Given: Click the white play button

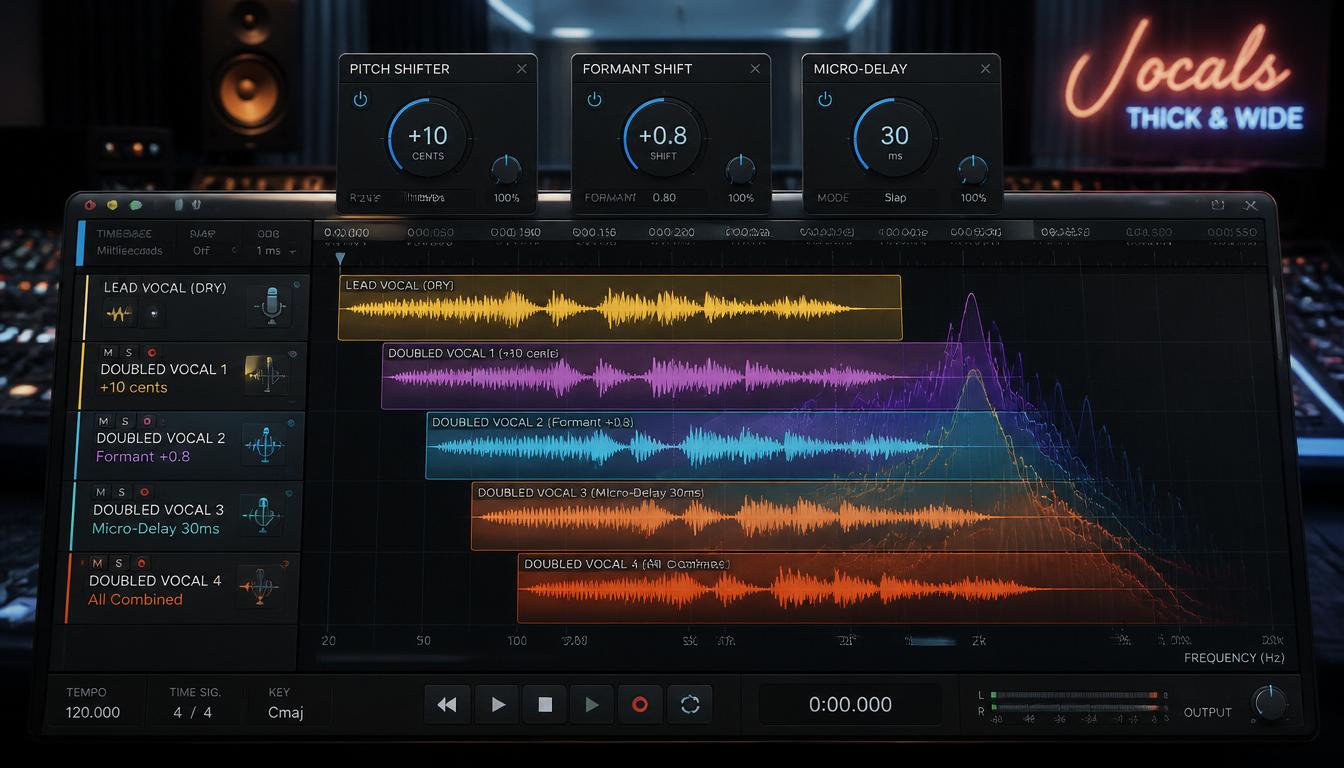Looking at the screenshot, I should 497,705.
